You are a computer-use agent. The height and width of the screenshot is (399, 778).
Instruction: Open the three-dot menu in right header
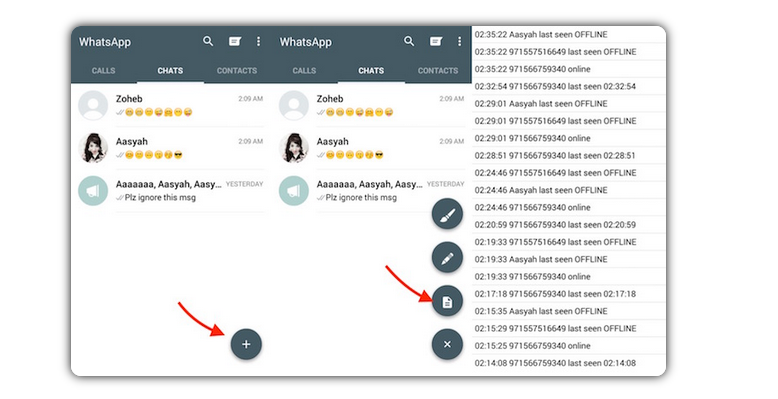coord(459,41)
